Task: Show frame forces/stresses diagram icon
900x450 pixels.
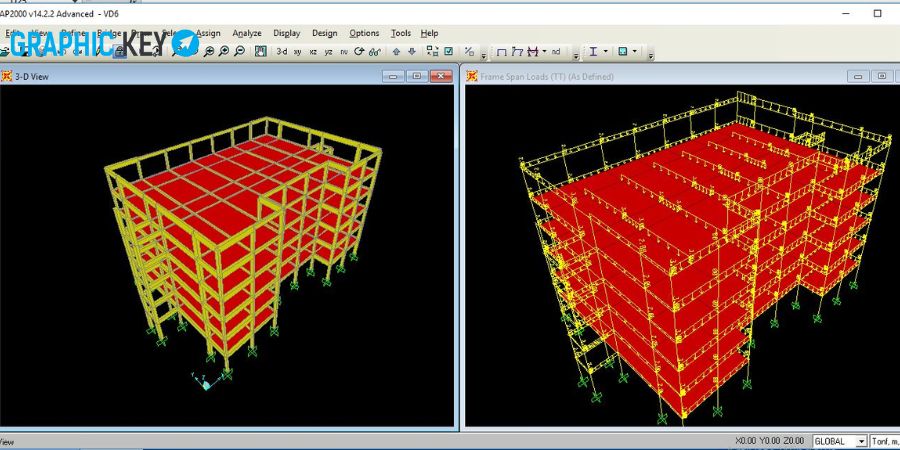Action: pyautogui.click(x=533, y=52)
